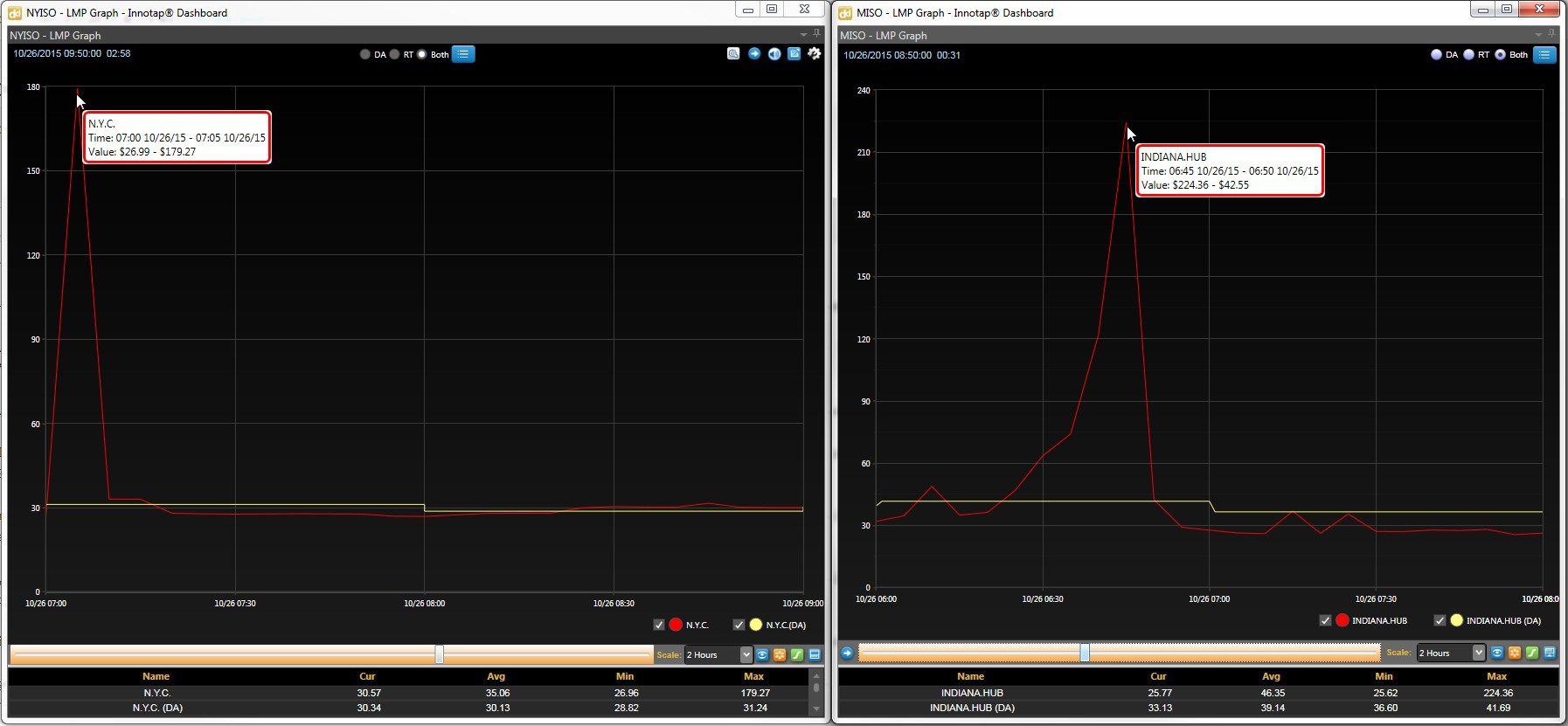The image size is (1568, 726).
Task: Click the MISO Max value 224.36
Action: tap(1498, 693)
